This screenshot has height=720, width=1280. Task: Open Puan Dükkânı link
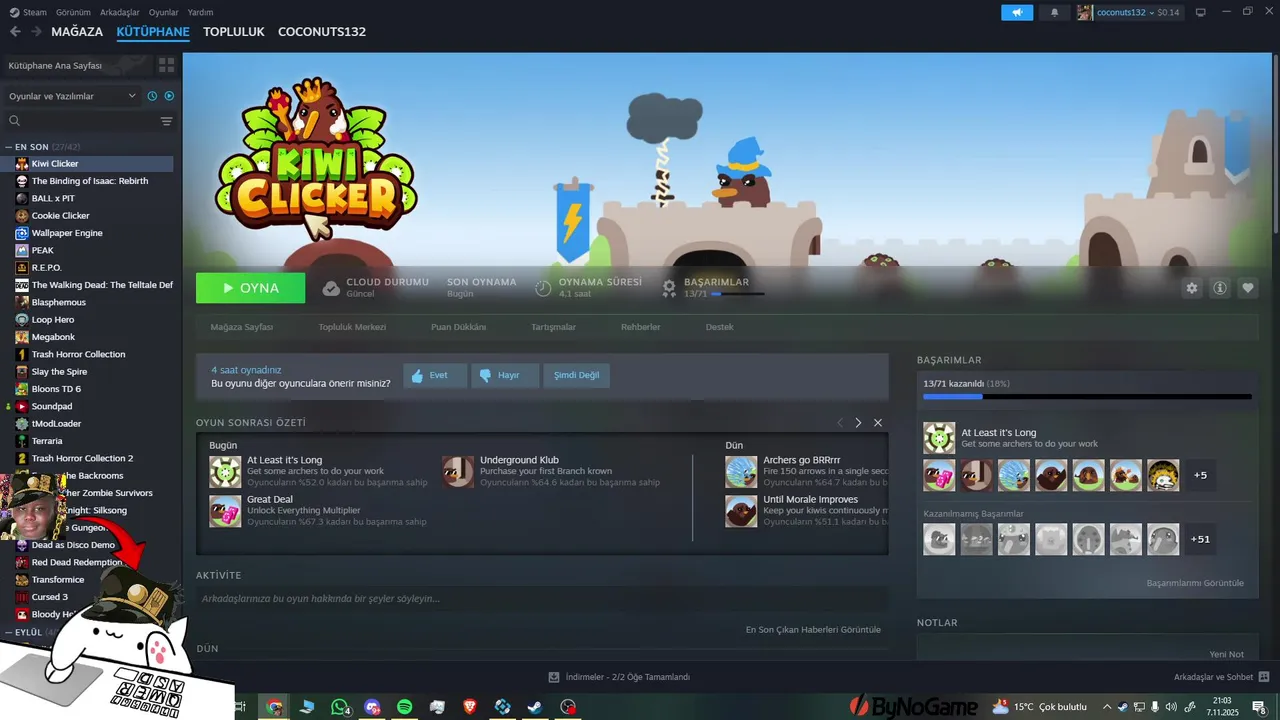point(458,327)
